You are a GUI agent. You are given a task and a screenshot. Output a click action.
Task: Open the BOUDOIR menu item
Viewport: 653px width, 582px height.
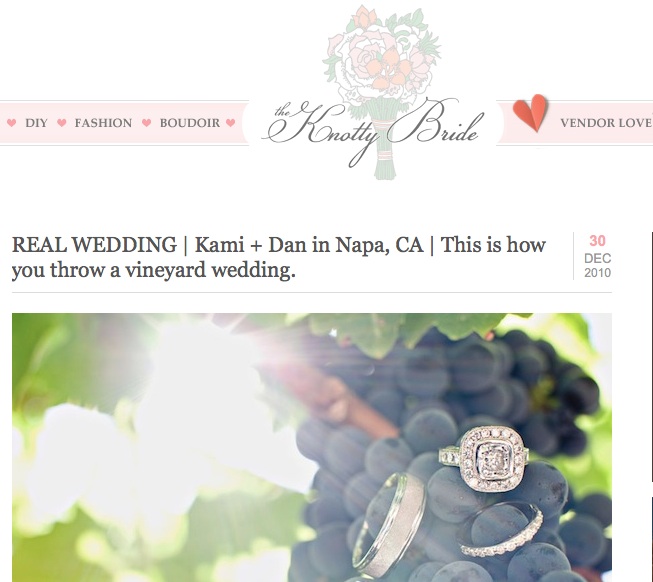[190, 123]
